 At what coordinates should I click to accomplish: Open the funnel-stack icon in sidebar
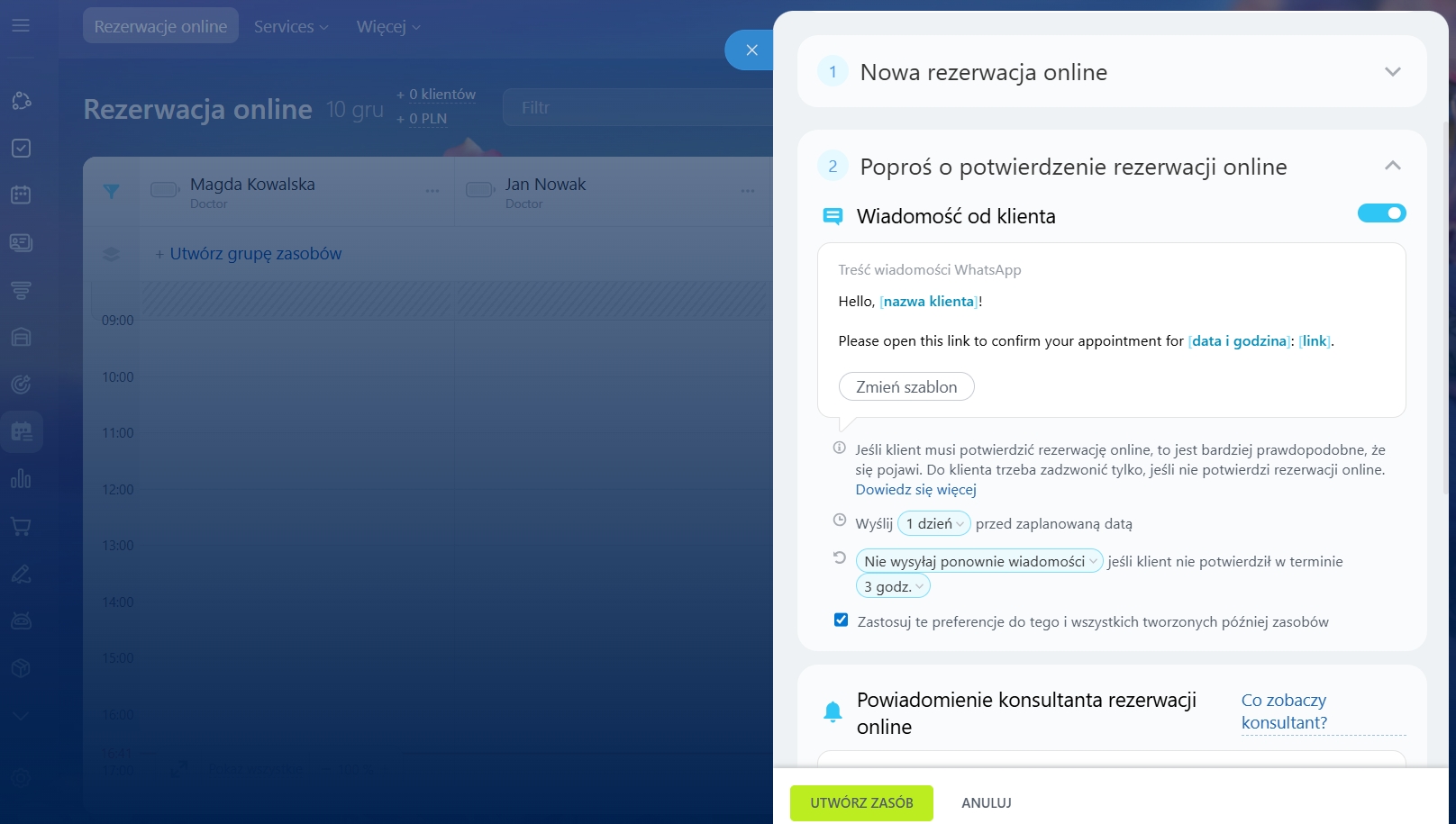21,290
